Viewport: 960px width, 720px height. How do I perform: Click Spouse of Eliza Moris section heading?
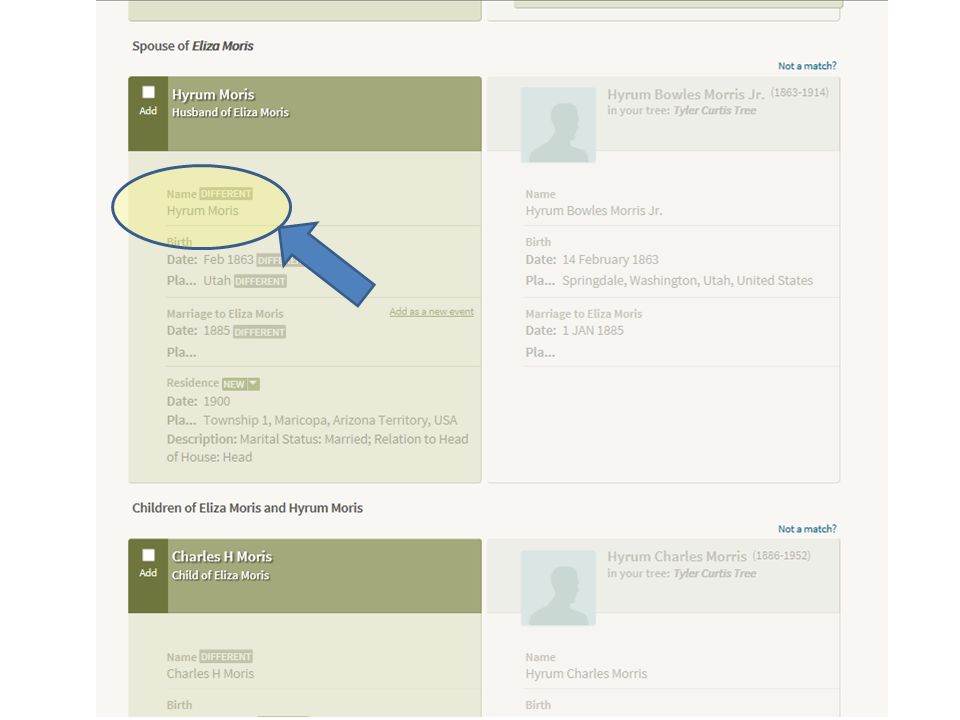pos(193,46)
